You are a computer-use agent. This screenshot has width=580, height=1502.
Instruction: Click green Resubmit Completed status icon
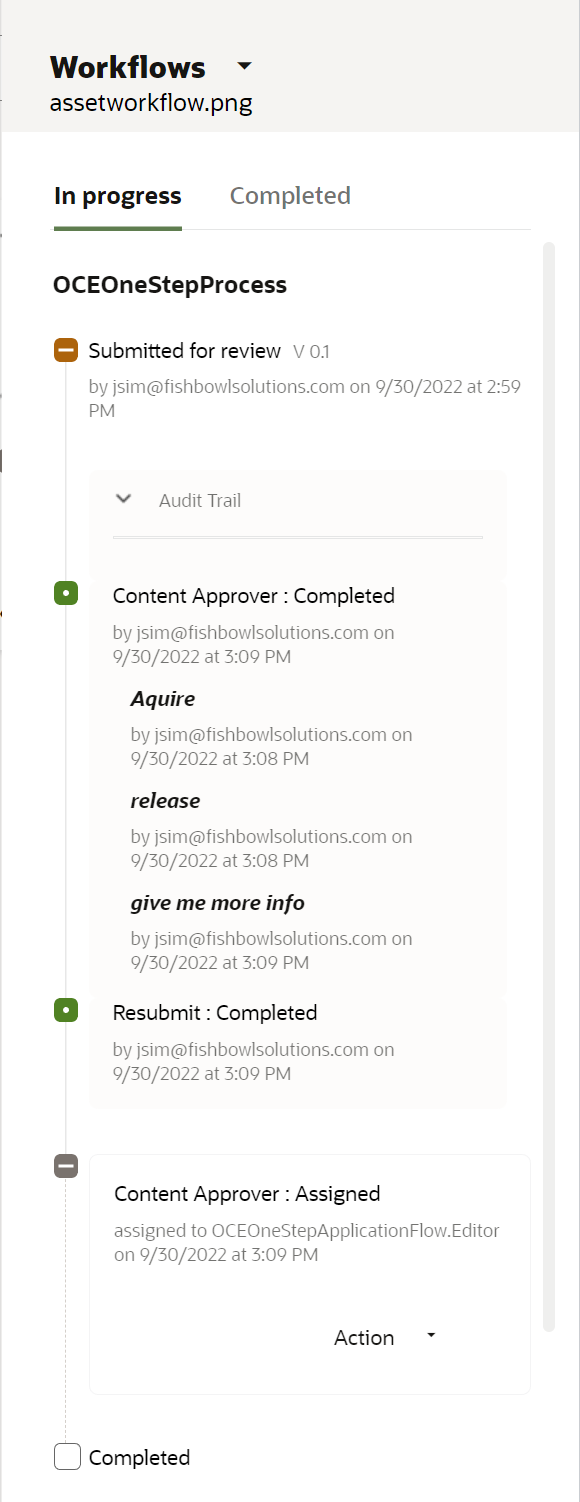click(x=66, y=1011)
